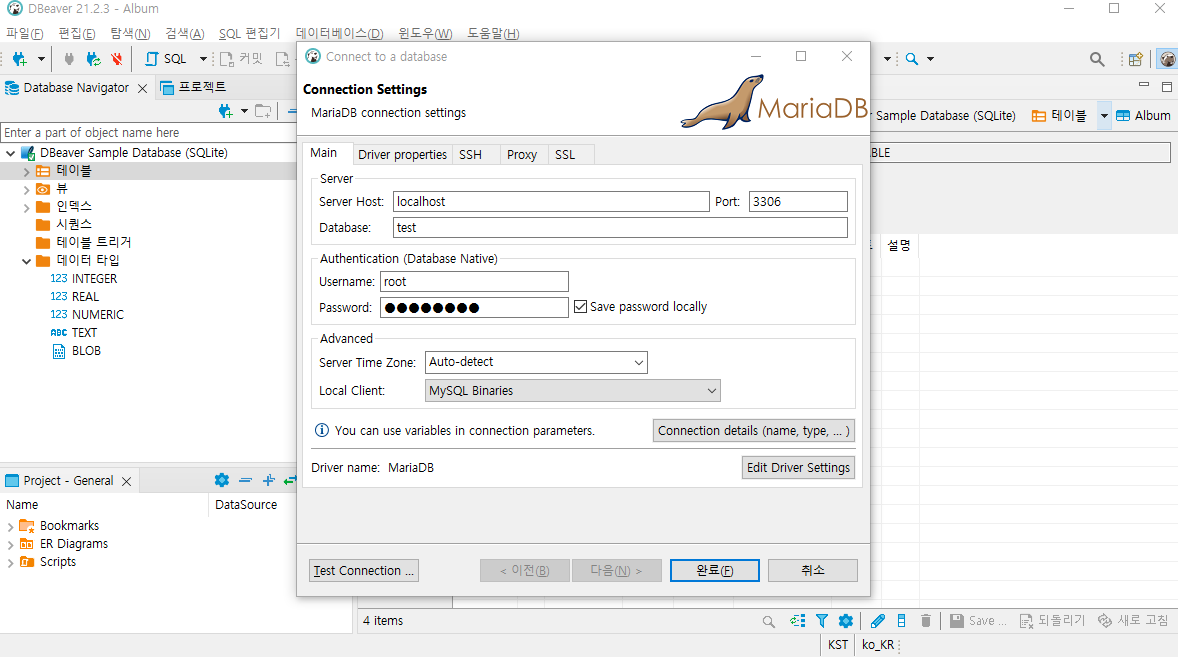This screenshot has width=1178, height=657.
Task: Click the new folder icon in Database Navigator
Action: (x=263, y=111)
